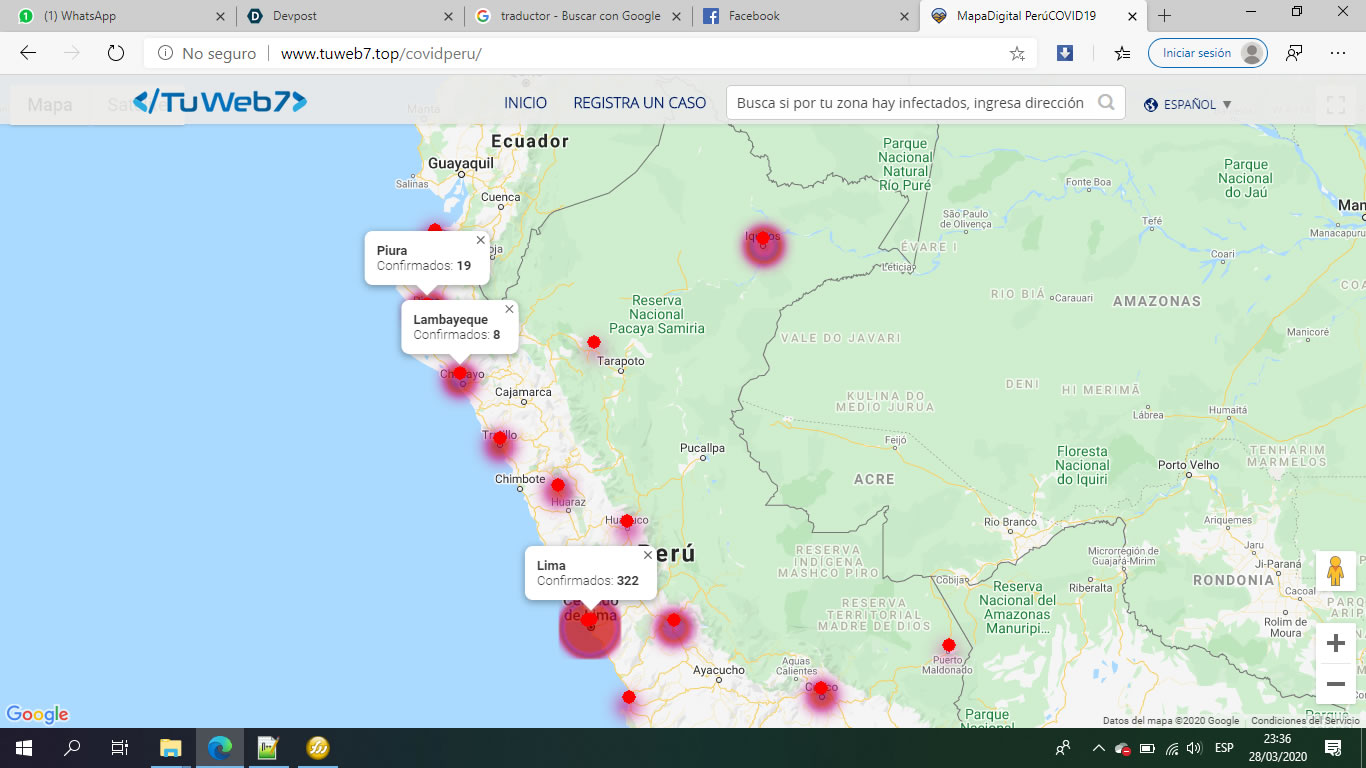
Task: Open the favorites list icon
Action: point(1122,53)
